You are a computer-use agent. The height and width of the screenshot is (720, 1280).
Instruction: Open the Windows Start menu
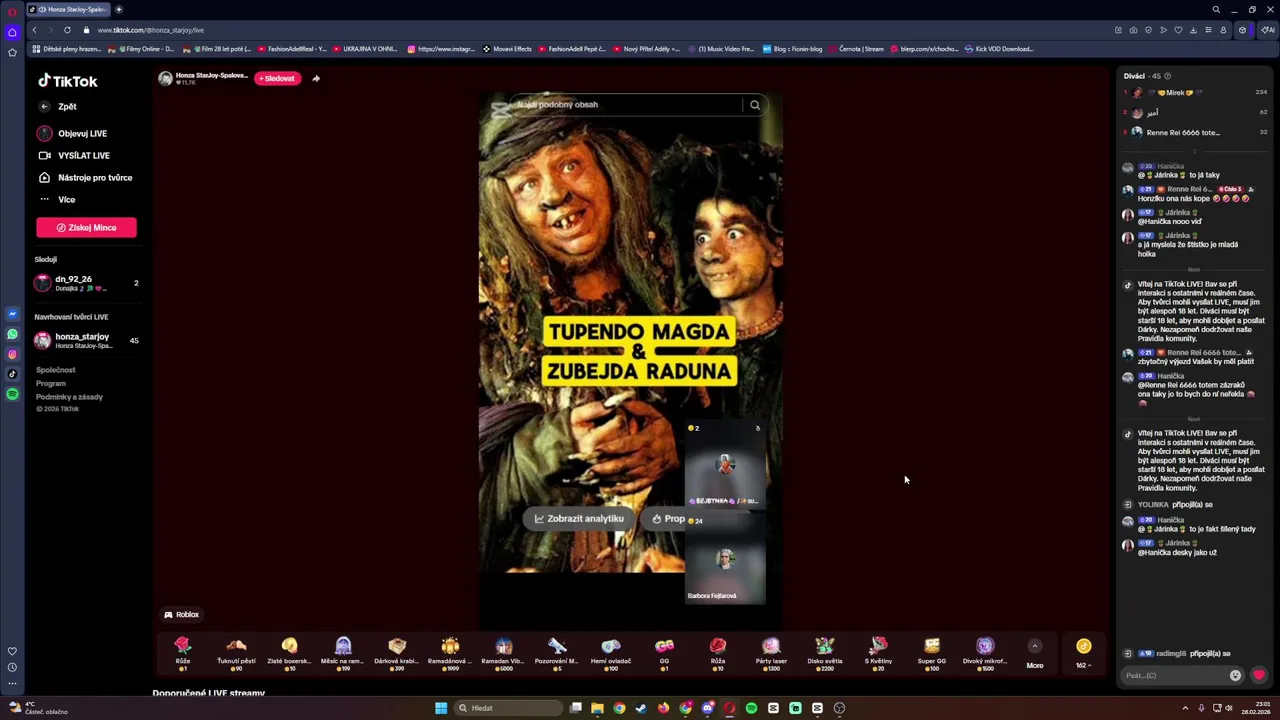[x=441, y=708]
